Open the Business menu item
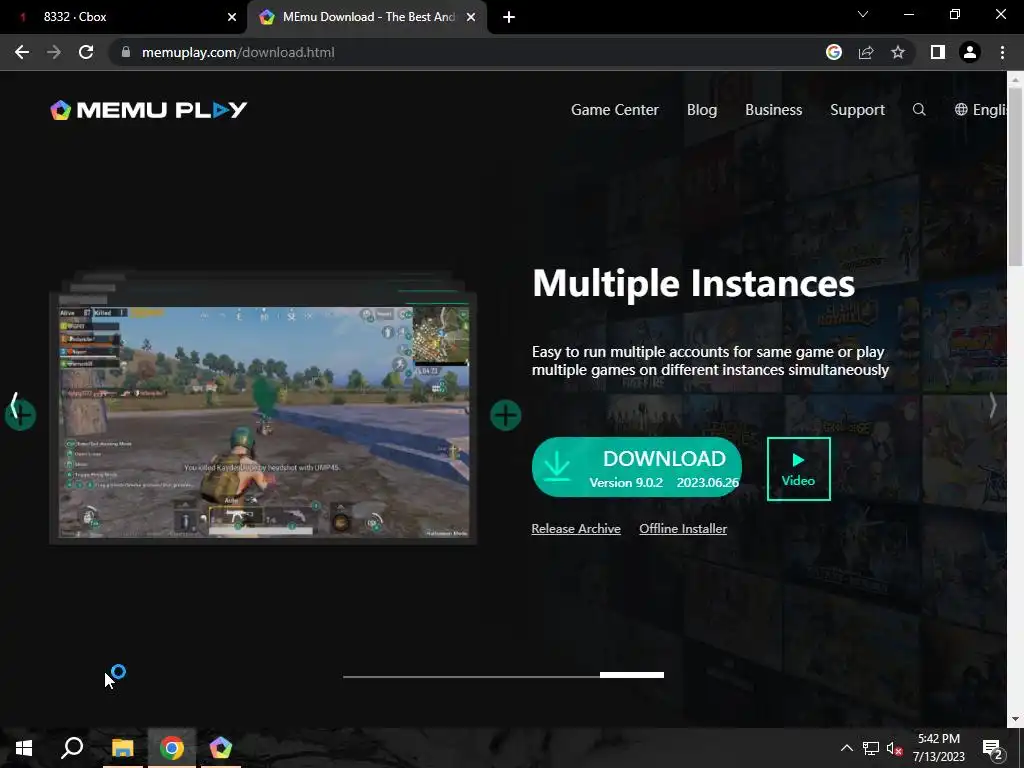This screenshot has height=768, width=1024. pyautogui.click(x=773, y=110)
